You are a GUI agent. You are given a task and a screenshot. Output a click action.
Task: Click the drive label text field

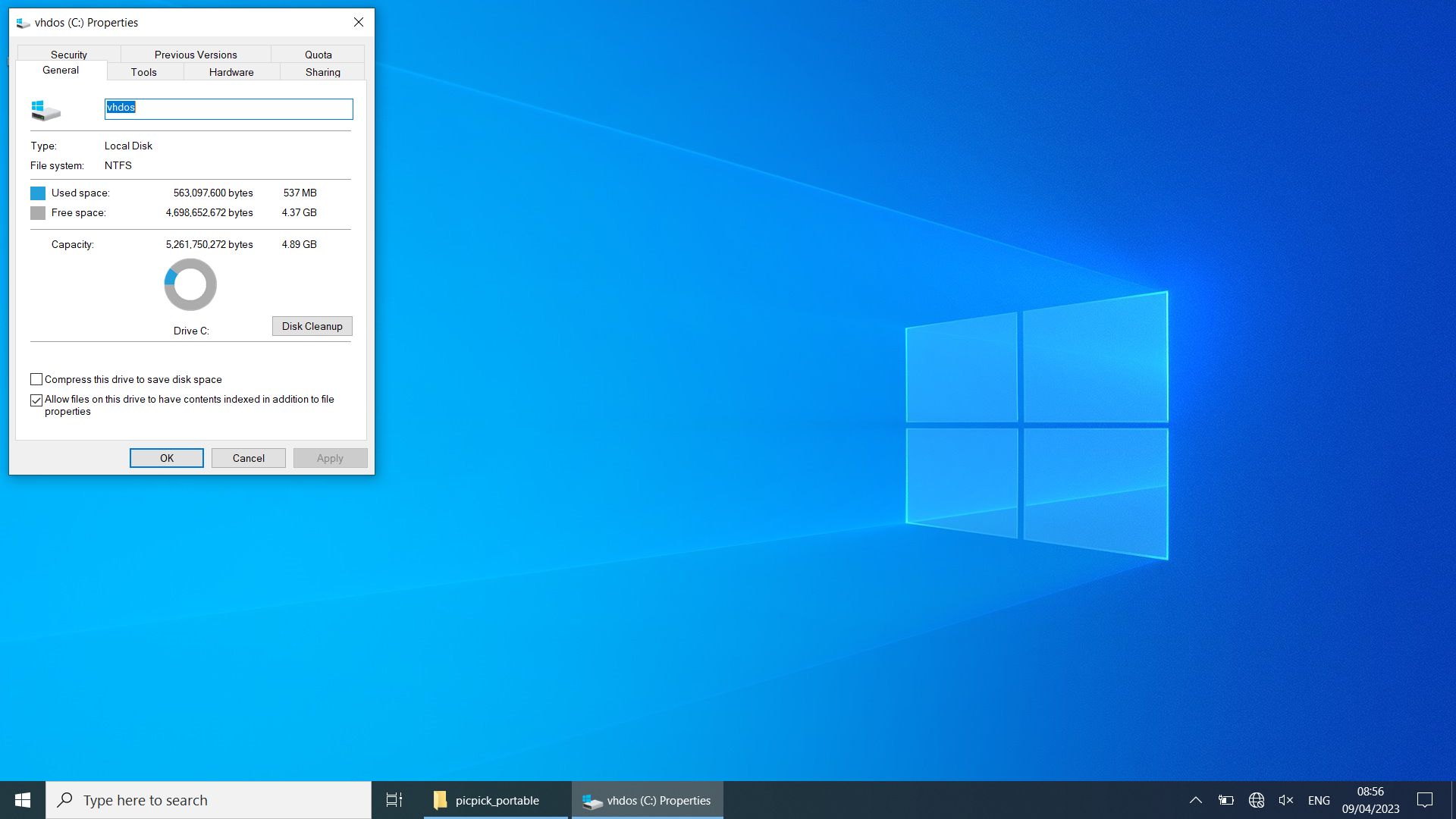[228, 108]
